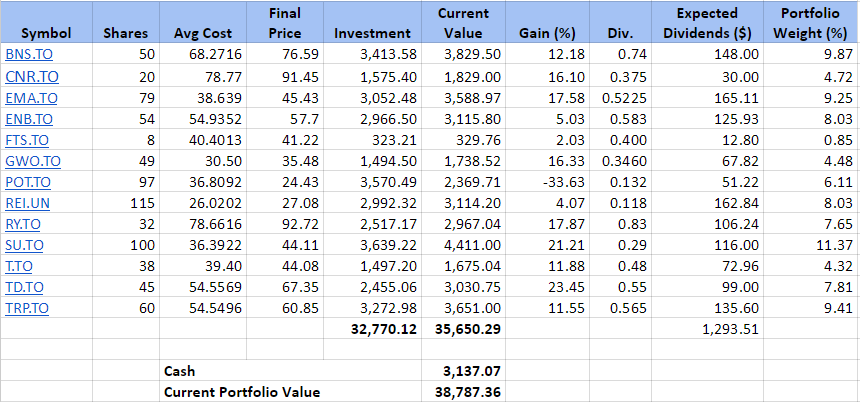
Task: Select the Div. column header
Action: click(620, 23)
